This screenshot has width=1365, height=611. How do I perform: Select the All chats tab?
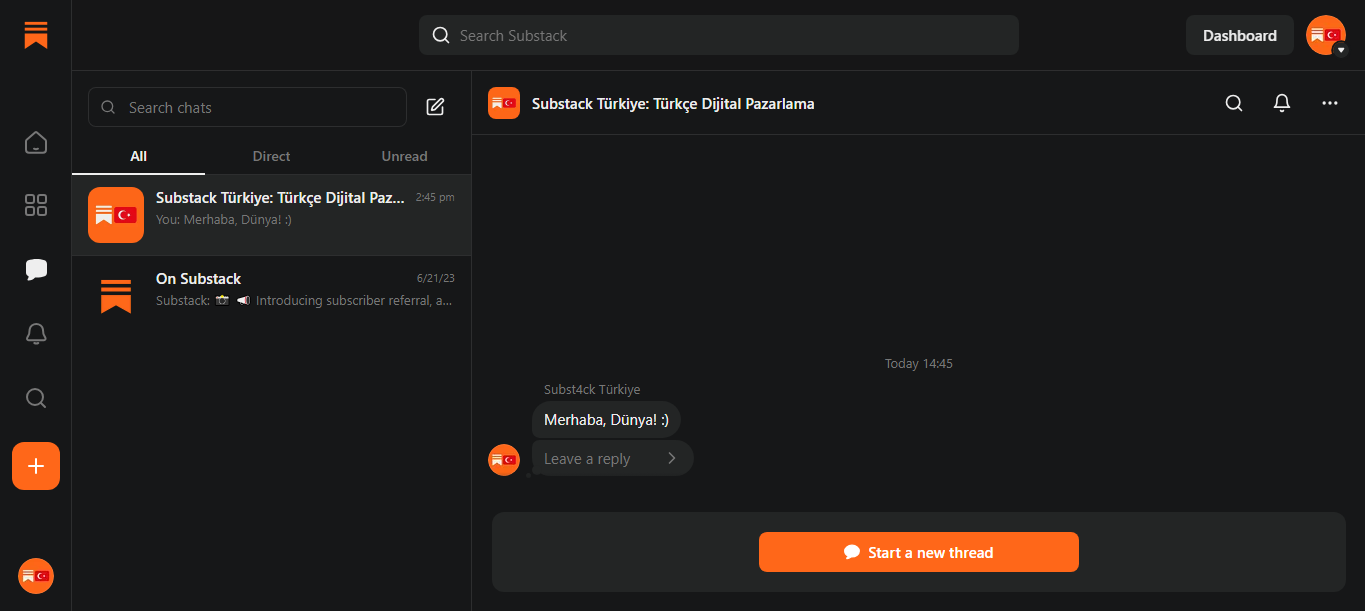pyautogui.click(x=138, y=156)
